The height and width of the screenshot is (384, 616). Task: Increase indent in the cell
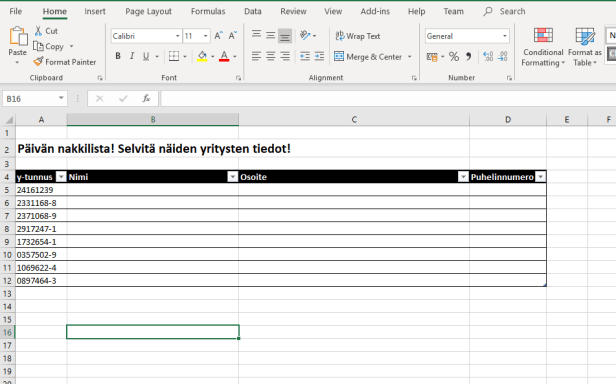click(x=319, y=56)
